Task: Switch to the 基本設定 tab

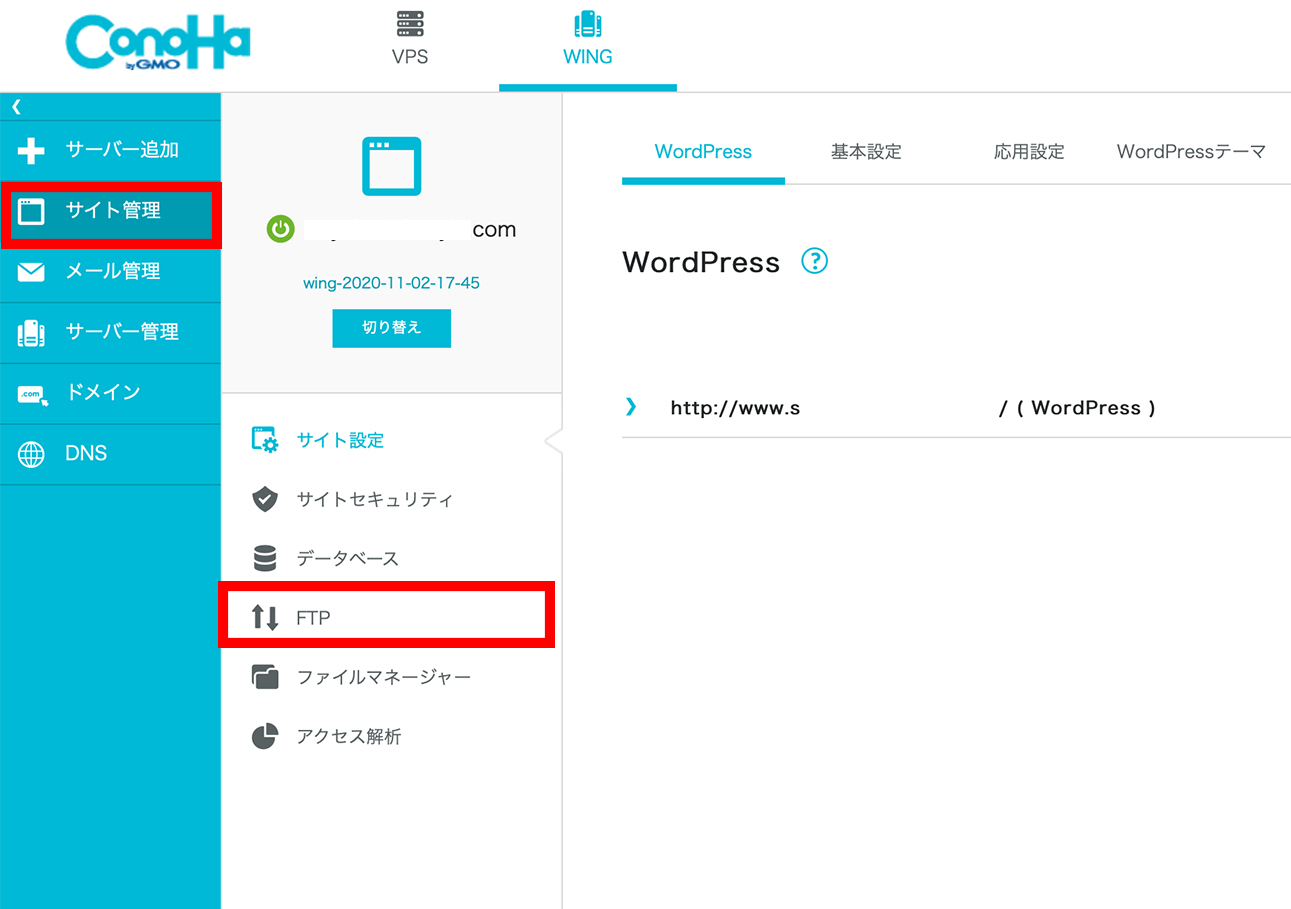Action: tap(866, 152)
